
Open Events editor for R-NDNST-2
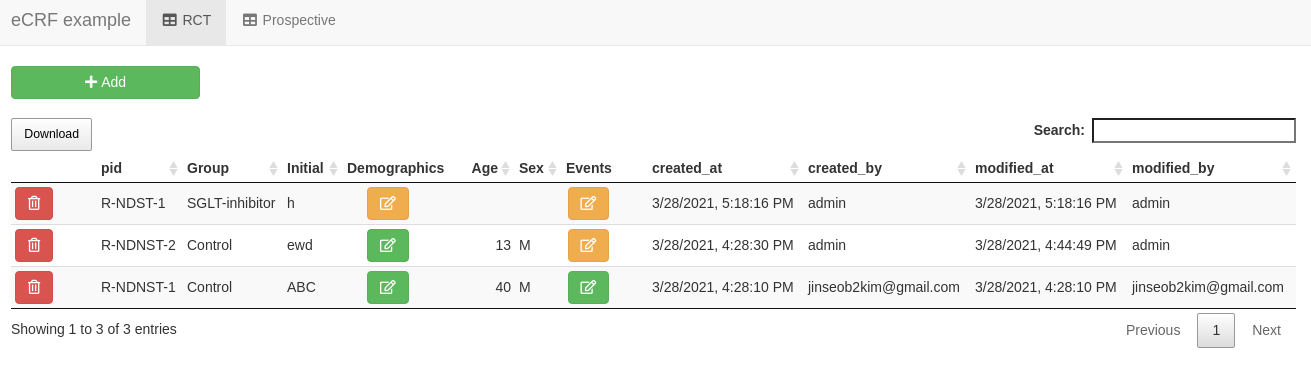pyautogui.click(x=588, y=245)
